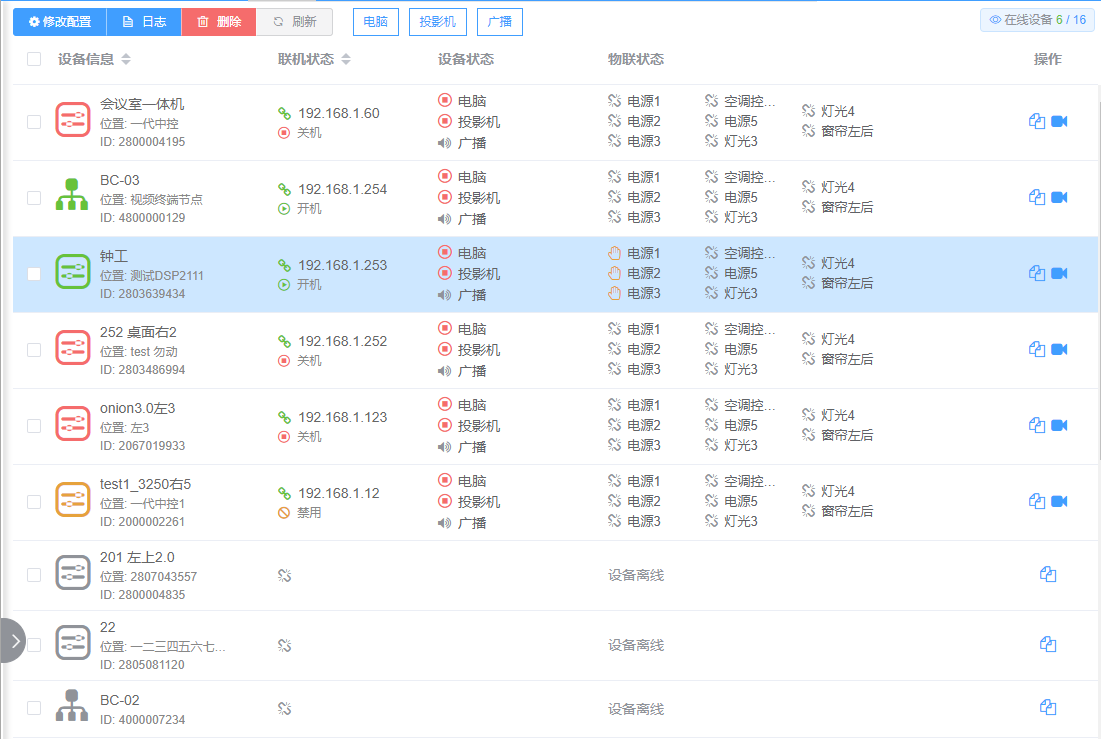Viewport: 1101px width, 739px height.
Task: Click the copy icon for offline device 22
Action: pyautogui.click(x=1048, y=645)
